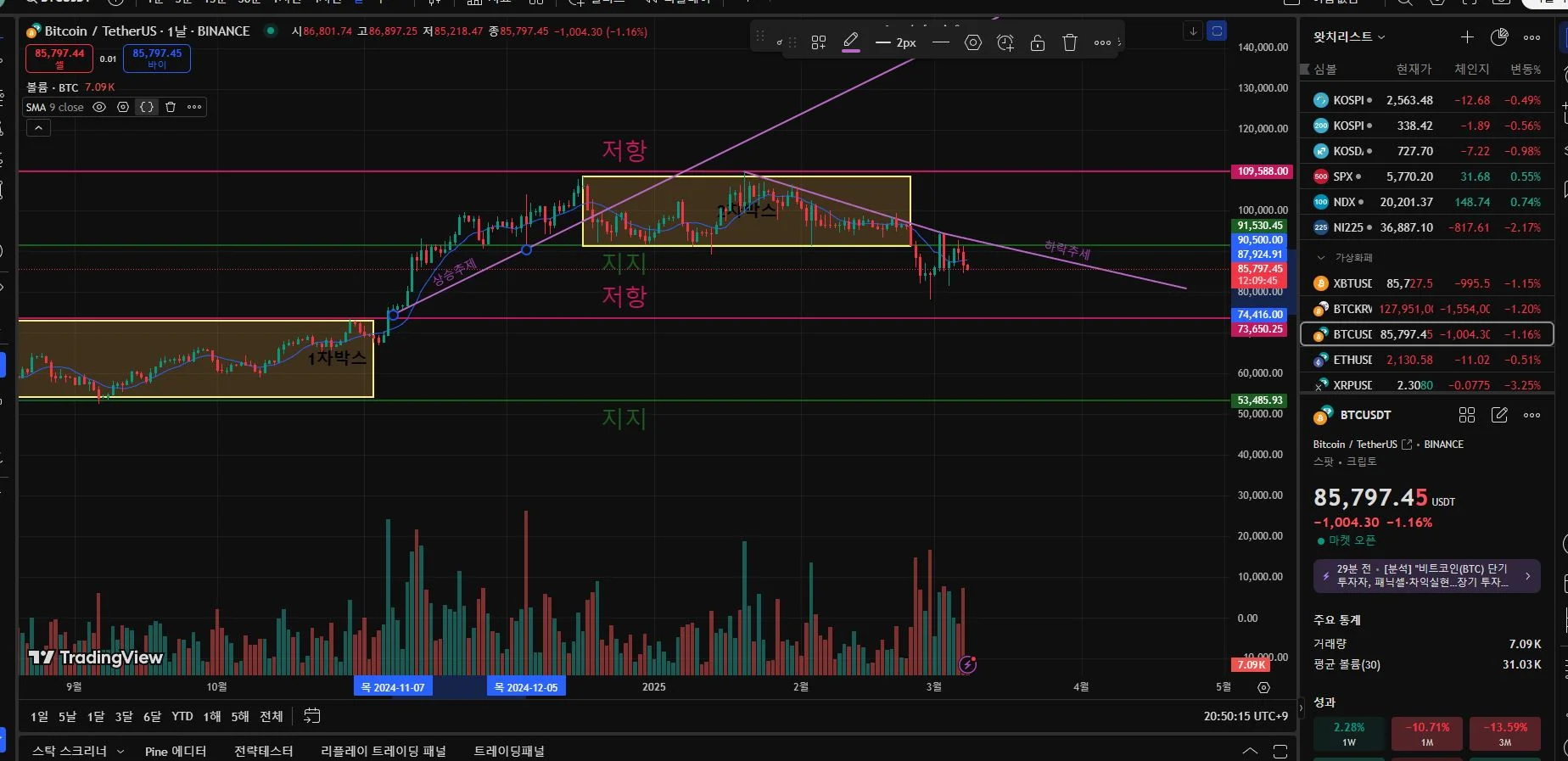The width and height of the screenshot is (1568, 761).
Task: Sort watchlist by change percent column header
Action: 1526,70
